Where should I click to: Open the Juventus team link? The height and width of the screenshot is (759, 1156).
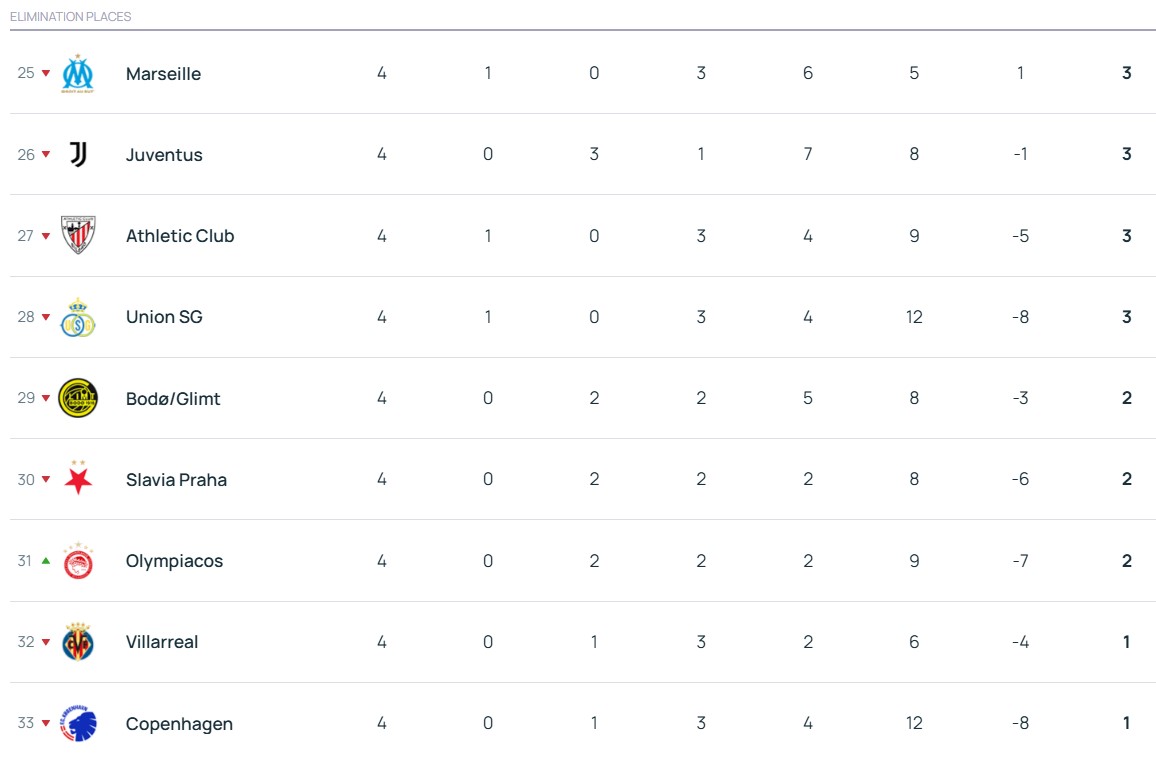tap(164, 155)
